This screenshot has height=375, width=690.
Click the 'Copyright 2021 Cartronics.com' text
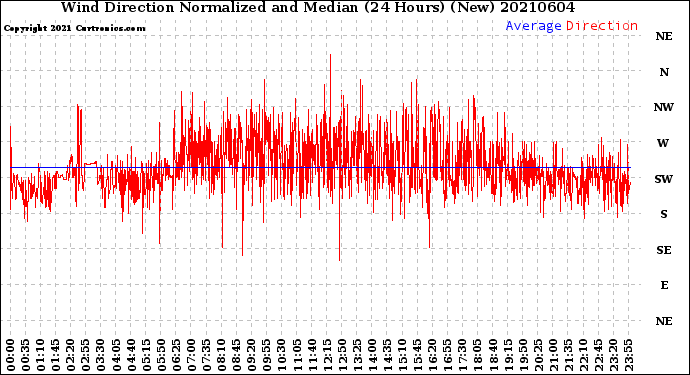click(74, 28)
